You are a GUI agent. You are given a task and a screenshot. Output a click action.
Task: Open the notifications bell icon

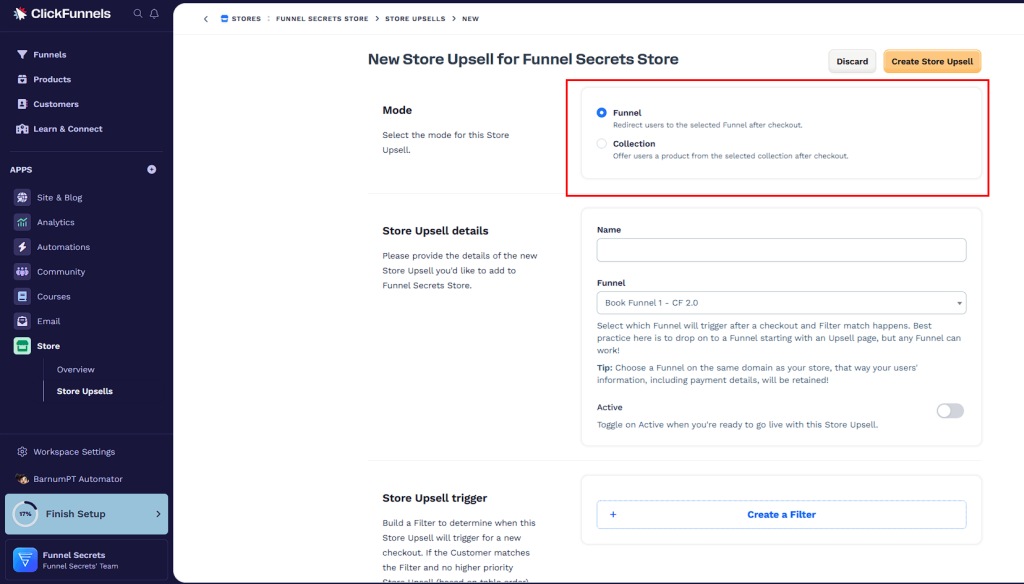[x=154, y=13]
